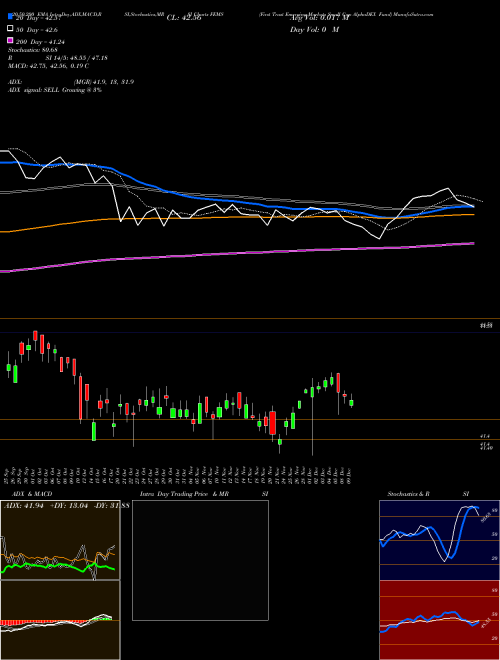Screen dimensions: 500x660
Task: Click 'ADX signal: SELL Growing @ 3%' text
Action: 55,90
